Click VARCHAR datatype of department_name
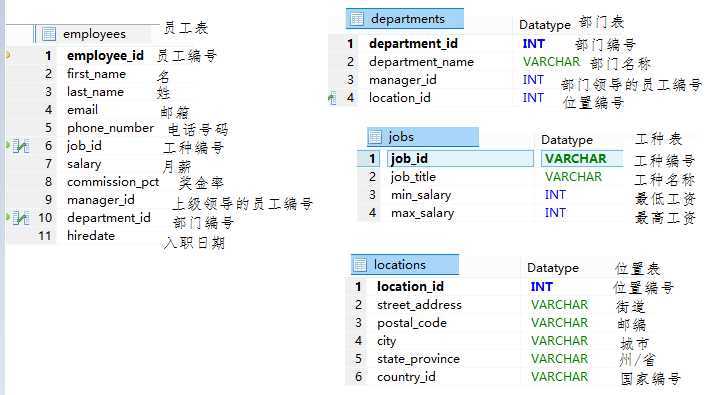The image size is (718, 395). [x=551, y=62]
